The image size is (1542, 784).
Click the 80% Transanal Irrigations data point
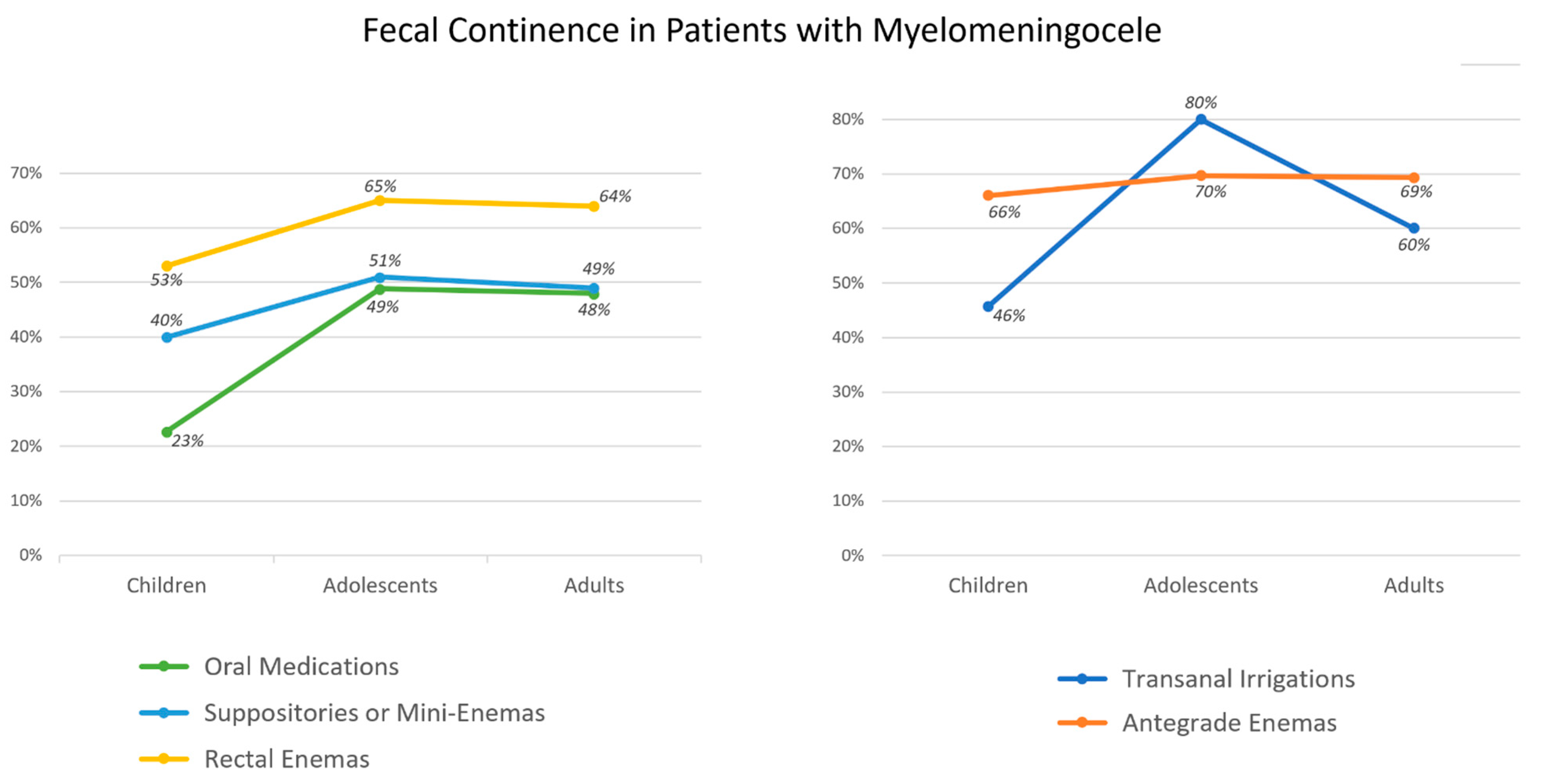click(1201, 120)
